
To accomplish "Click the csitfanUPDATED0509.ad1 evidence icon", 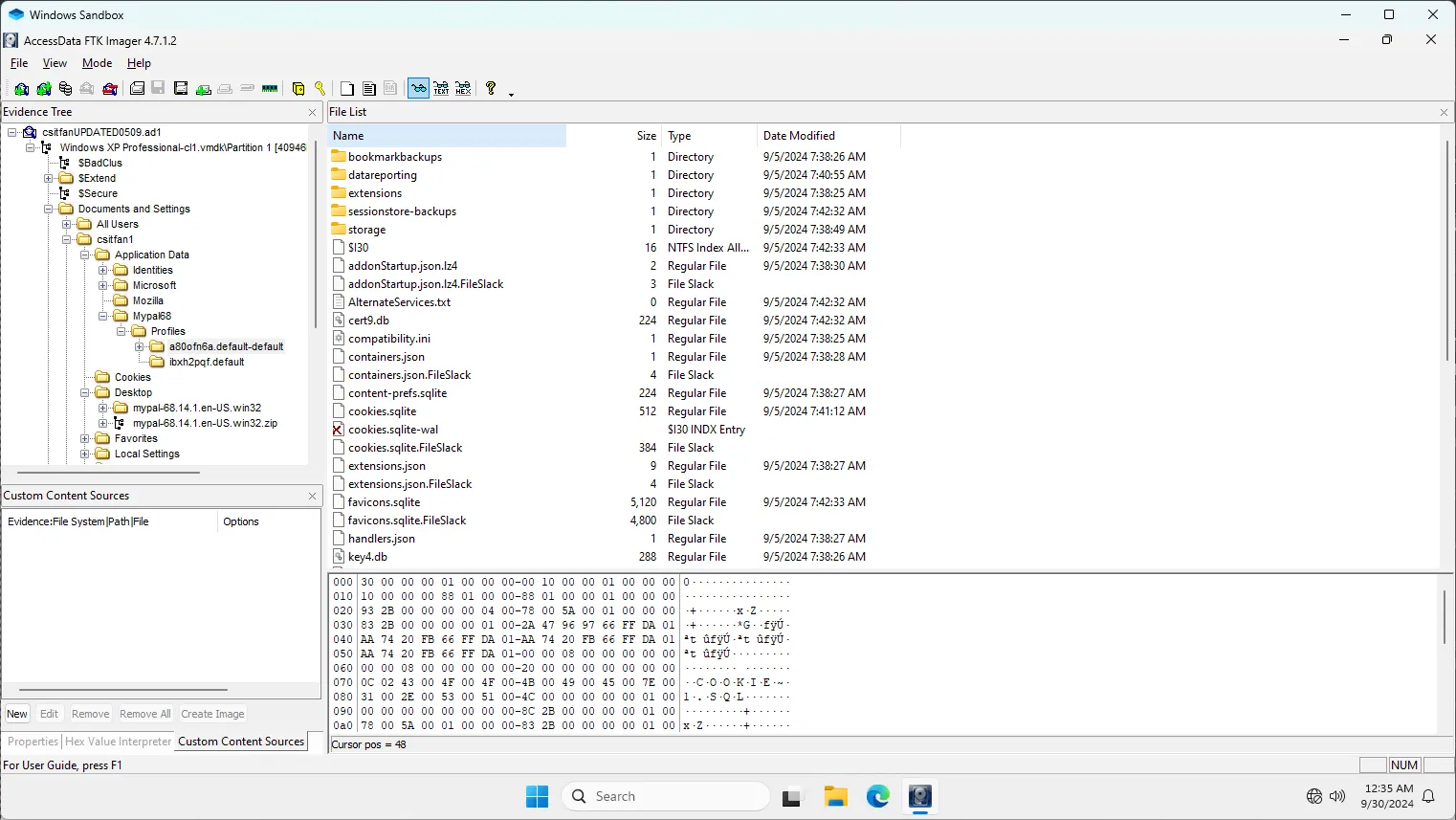I will click(x=30, y=132).
